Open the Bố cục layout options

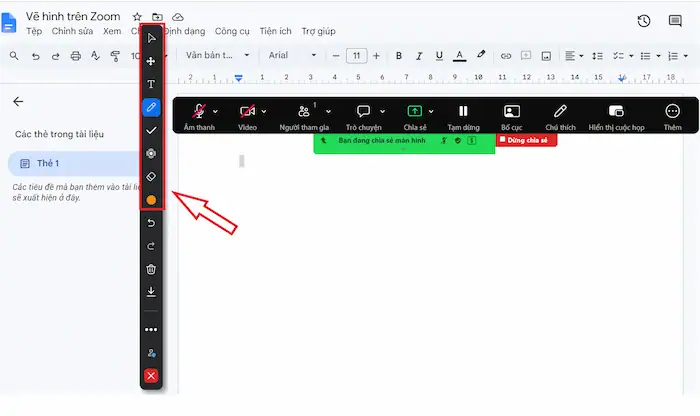click(x=512, y=116)
